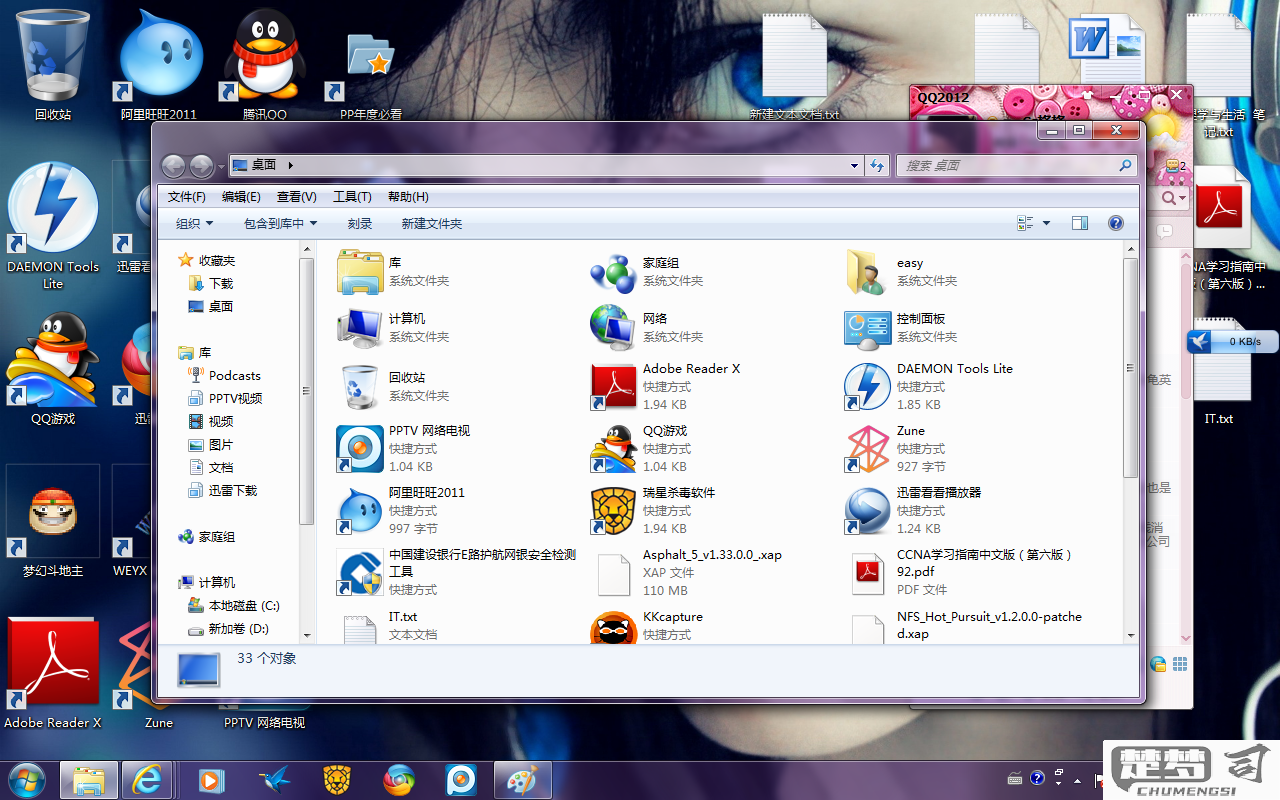Select 控制面板 control panel item
This screenshot has width=1280, height=800.
[900, 328]
